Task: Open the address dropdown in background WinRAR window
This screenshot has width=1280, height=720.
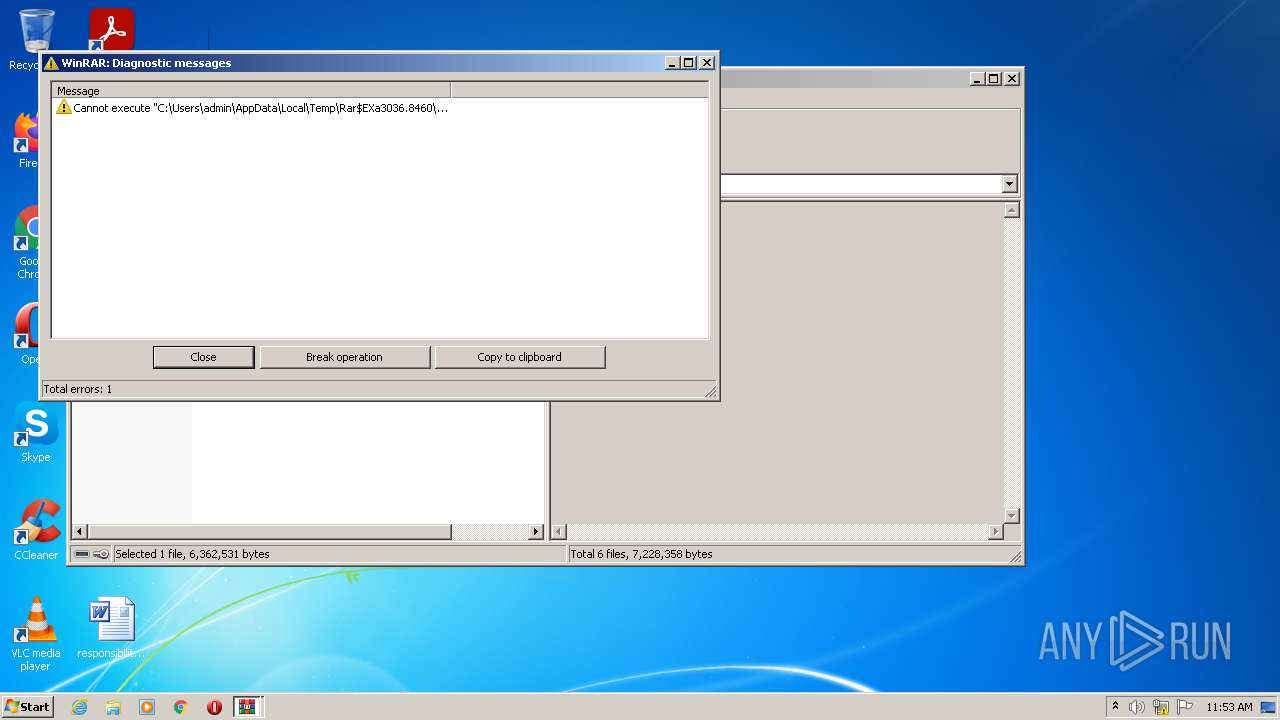Action: point(1009,184)
